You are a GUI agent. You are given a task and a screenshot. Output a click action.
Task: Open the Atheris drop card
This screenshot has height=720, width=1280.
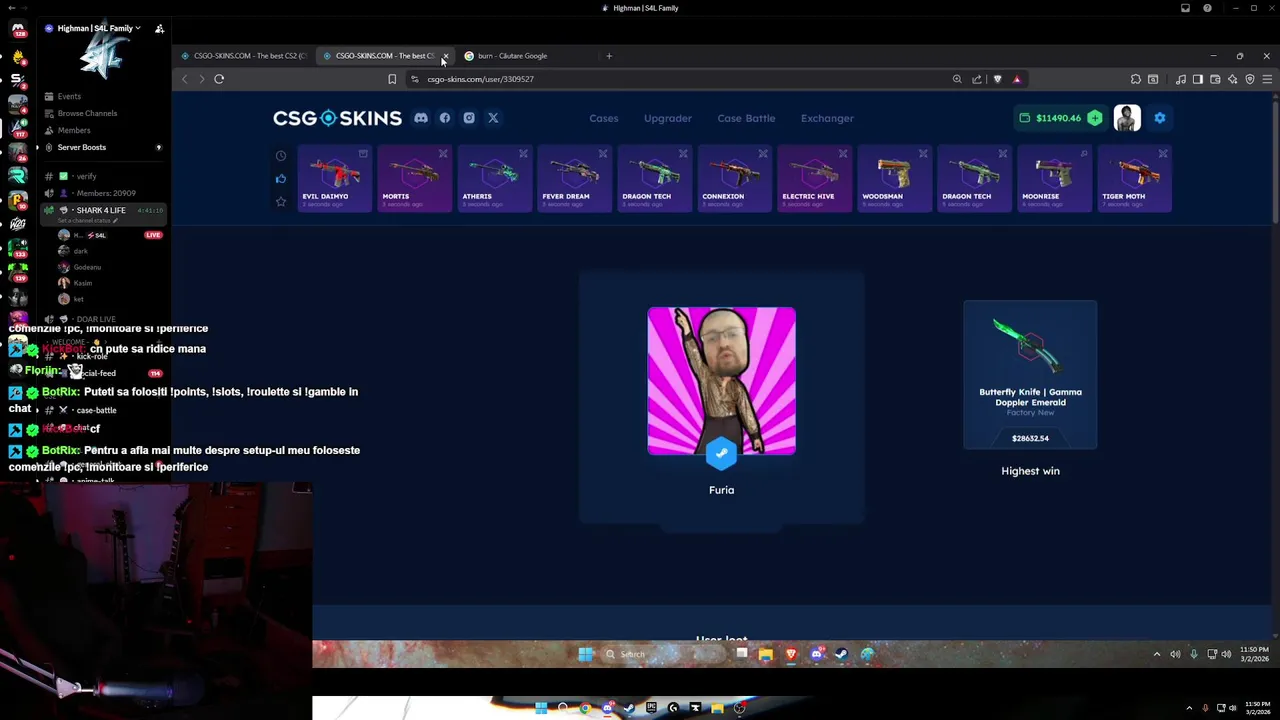pyautogui.click(x=494, y=179)
